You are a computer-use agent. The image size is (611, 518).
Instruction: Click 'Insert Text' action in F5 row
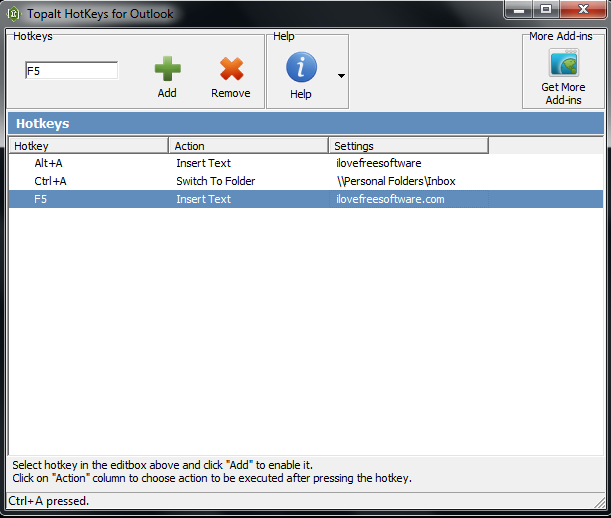tap(203, 199)
